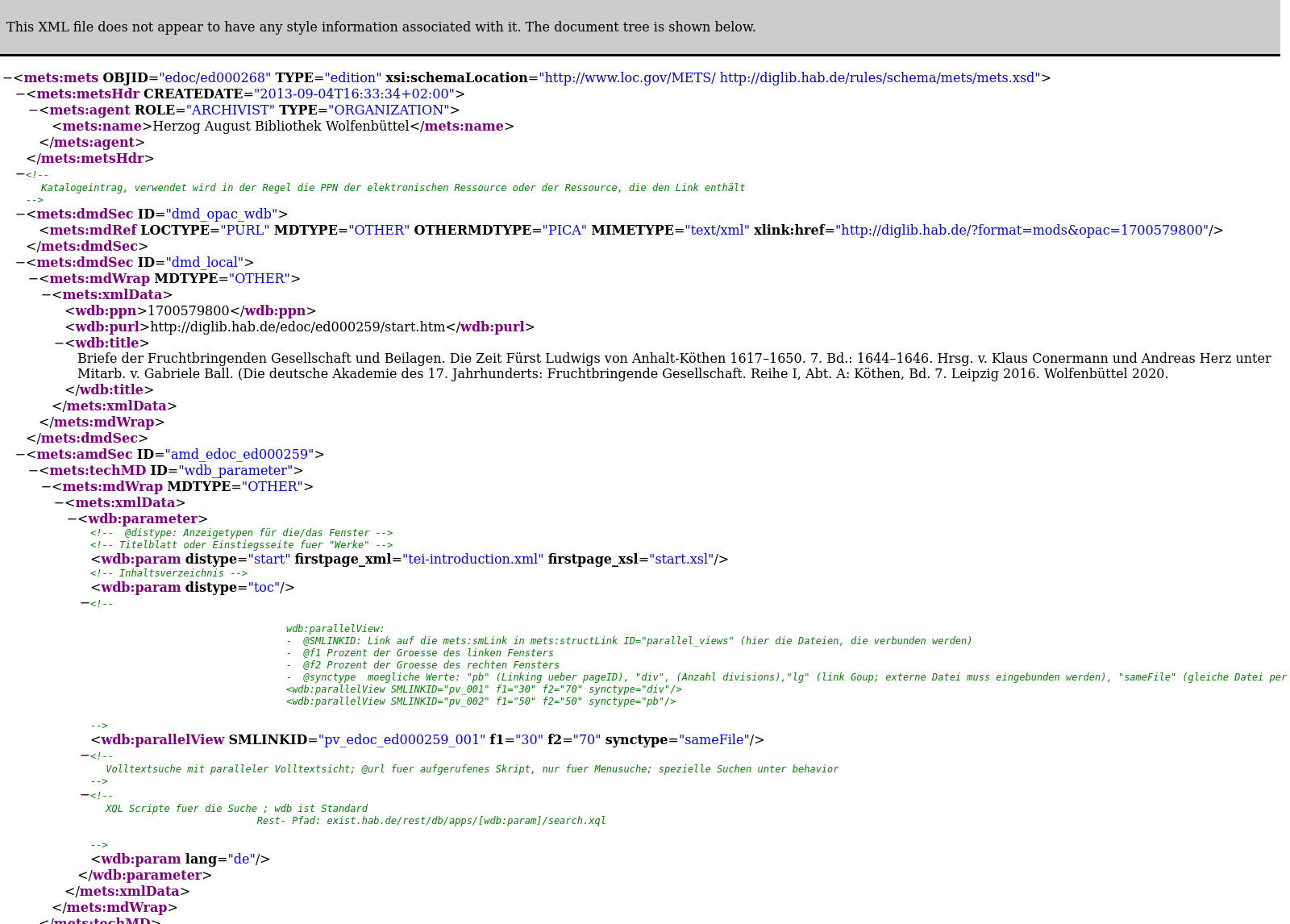Screen dimensions: 1290x924
Task: Click the xlink:href diglib.hab.de mods URL
Action: [x=1022, y=231]
